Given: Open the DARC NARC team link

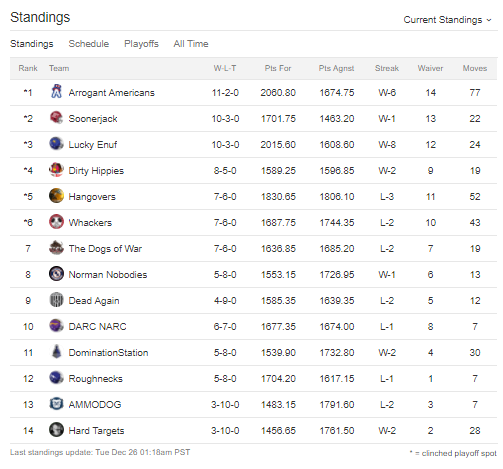Looking at the screenshot, I should 97,326.
